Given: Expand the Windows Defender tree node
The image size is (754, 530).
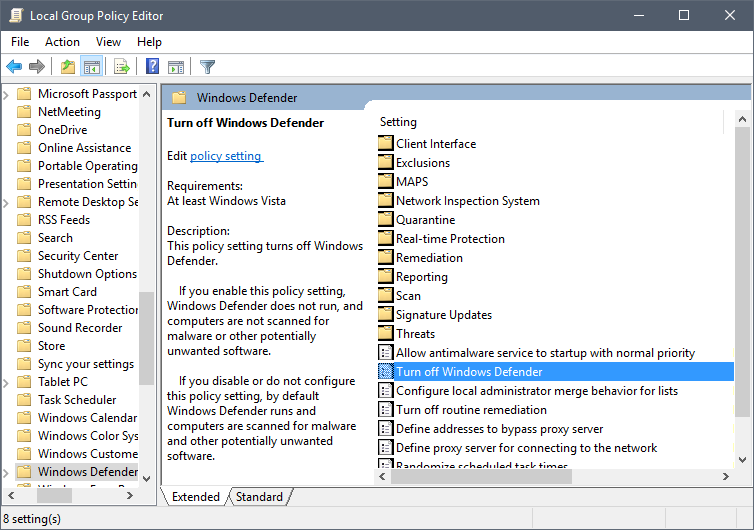Looking at the screenshot, I should click(x=6, y=472).
